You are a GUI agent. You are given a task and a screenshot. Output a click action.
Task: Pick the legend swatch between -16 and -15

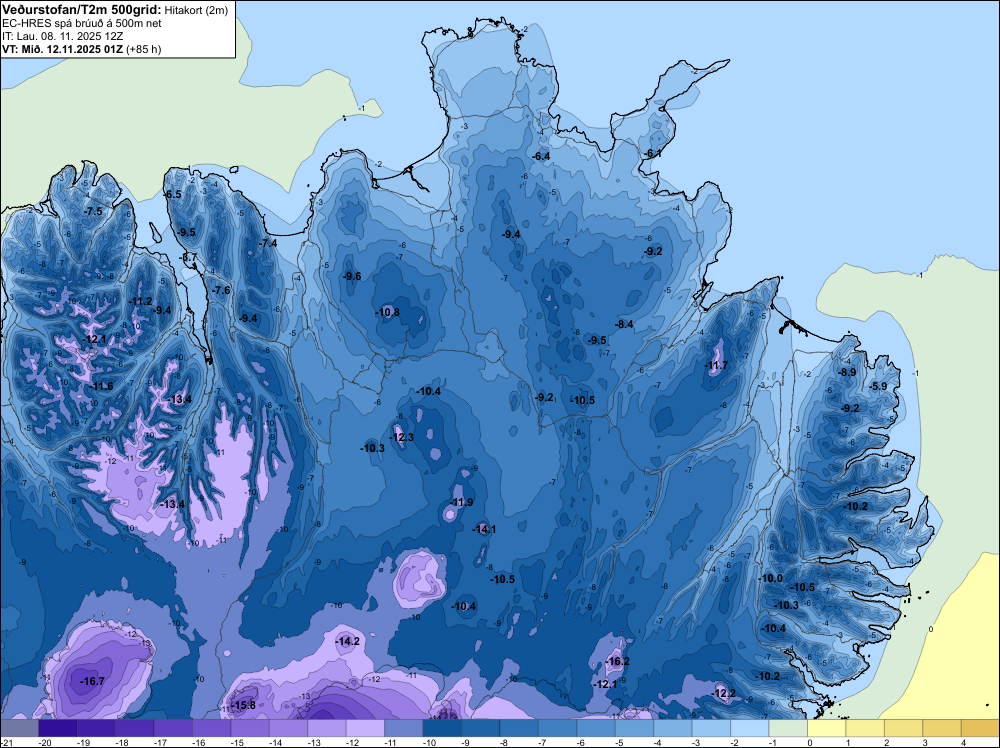point(211,728)
